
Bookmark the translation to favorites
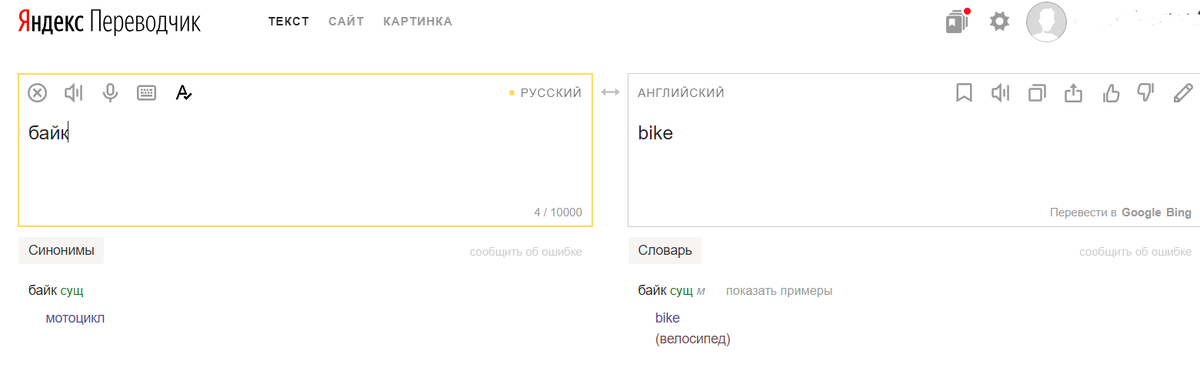tap(964, 93)
